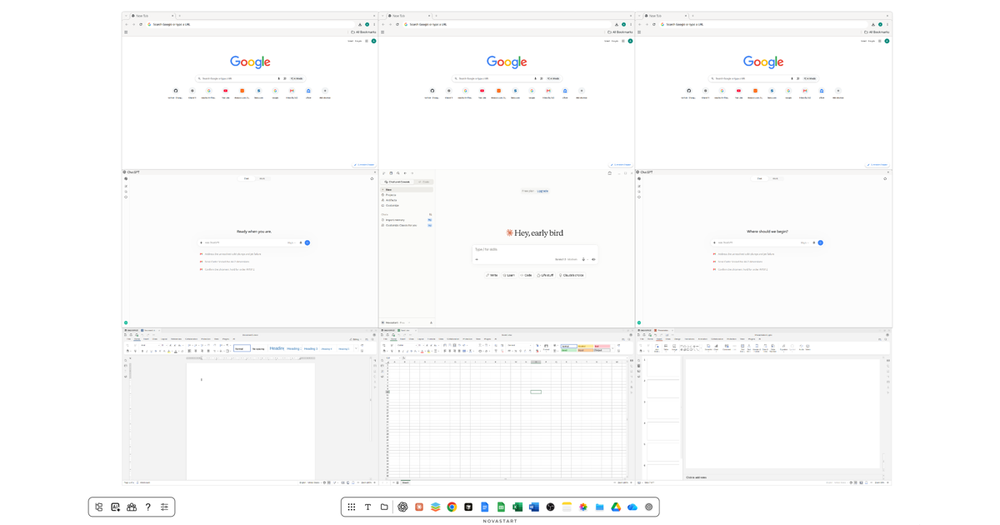The height and width of the screenshot is (525, 1000).
Task: Open the three-dot menu in the right Chrome window
Action: pyautogui.click(x=887, y=24)
